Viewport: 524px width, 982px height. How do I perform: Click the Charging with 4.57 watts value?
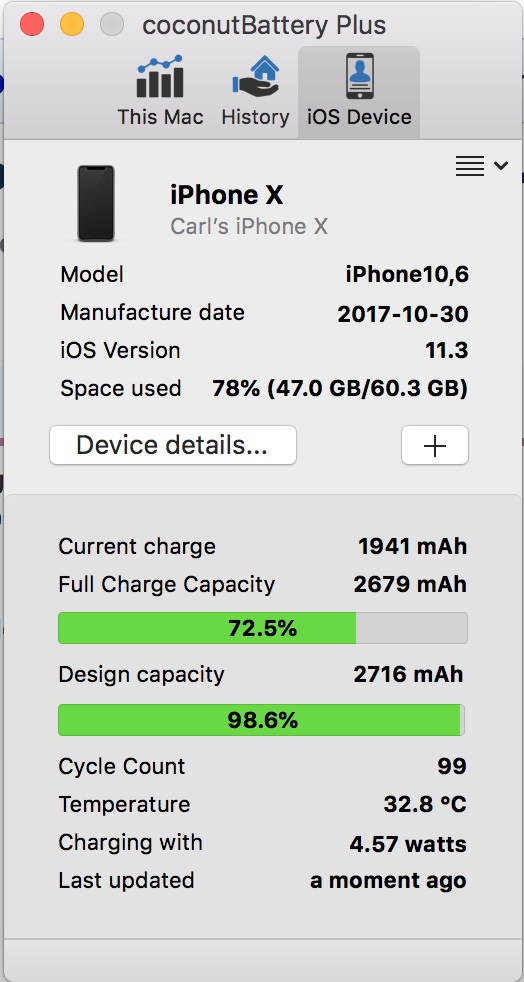408,844
